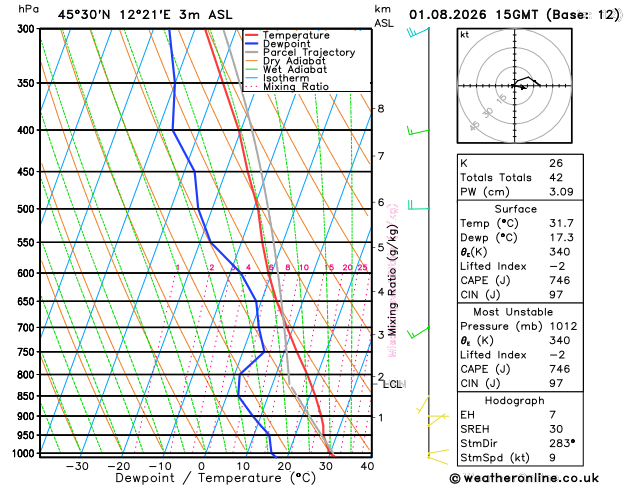Click the yellow wind barb near 900 hPa
Screen dimensions: 629x486
(x=437, y=417)
